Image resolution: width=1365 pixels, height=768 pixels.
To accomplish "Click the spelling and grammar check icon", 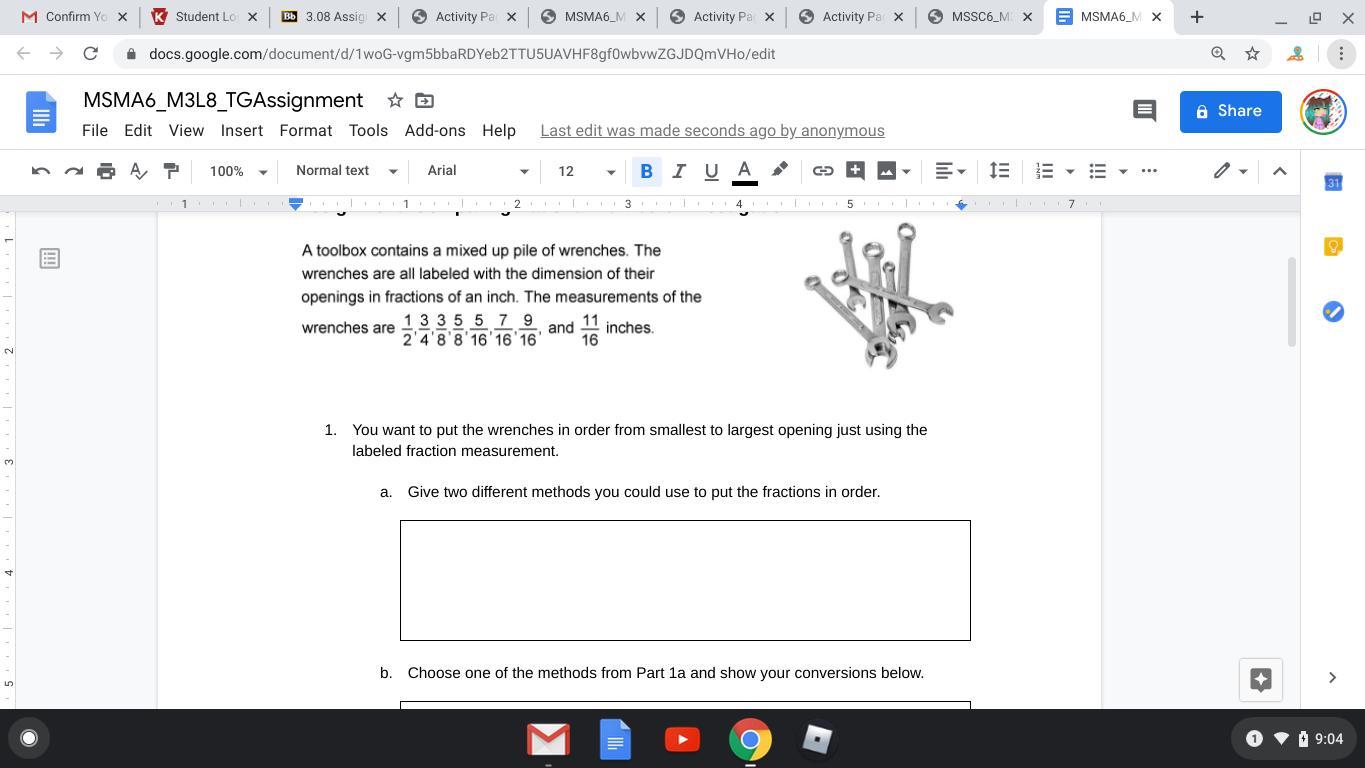I will point(139,171).
